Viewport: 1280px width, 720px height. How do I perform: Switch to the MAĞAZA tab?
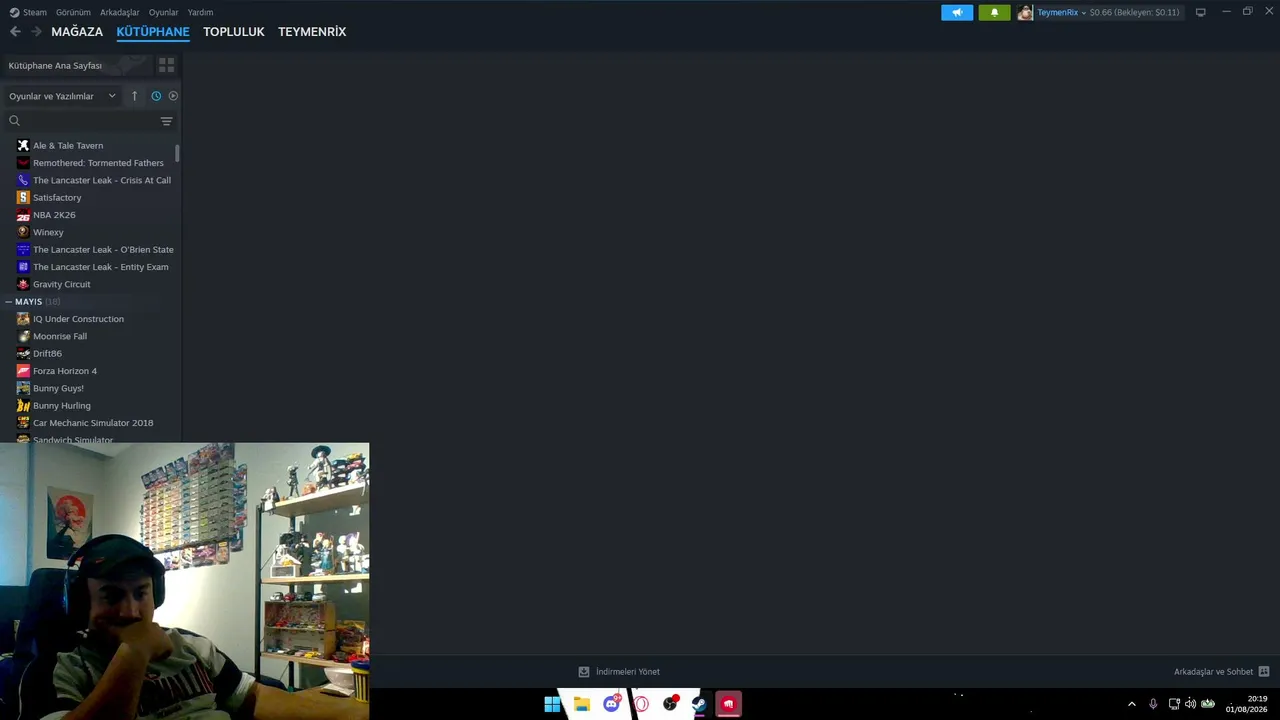click(77, 32)
